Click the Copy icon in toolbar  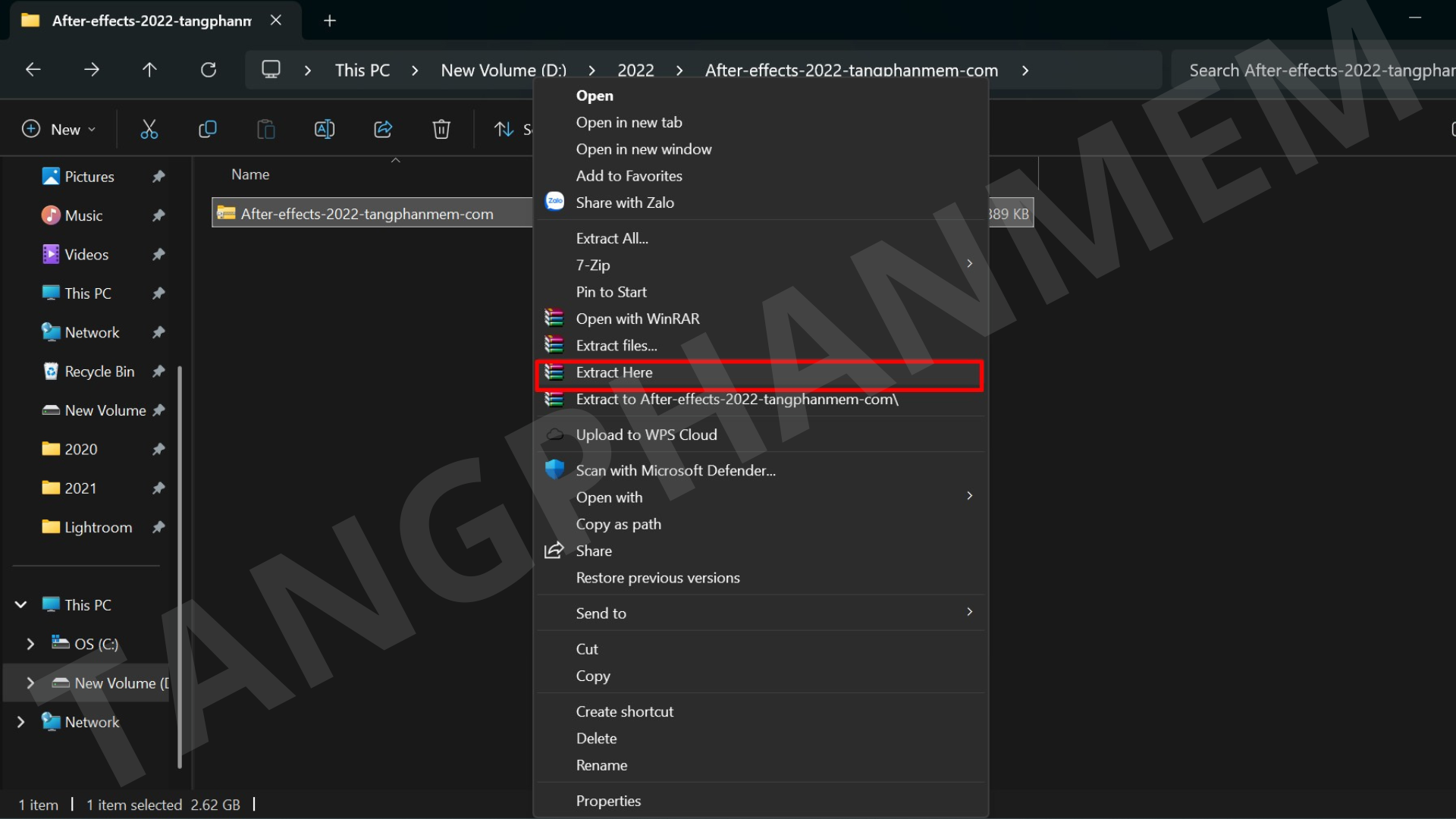pyautogui.click(x=207, y=130)
